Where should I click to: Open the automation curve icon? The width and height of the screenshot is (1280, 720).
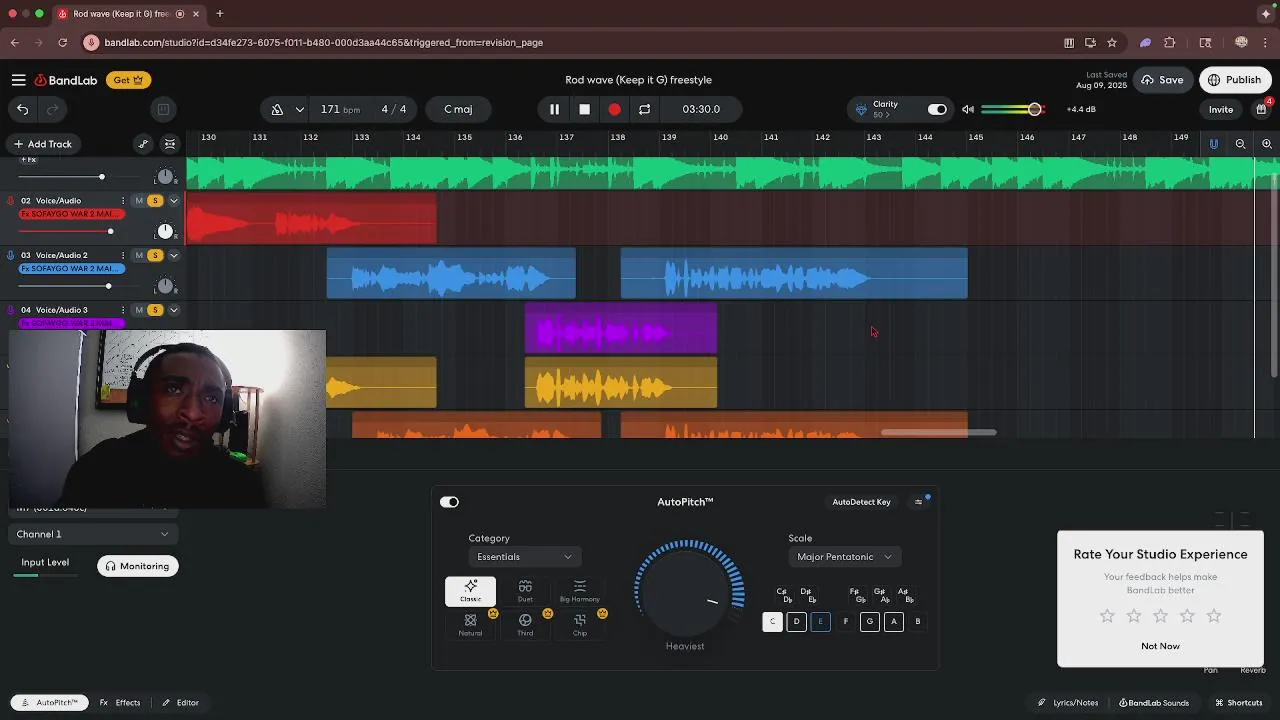143,144
